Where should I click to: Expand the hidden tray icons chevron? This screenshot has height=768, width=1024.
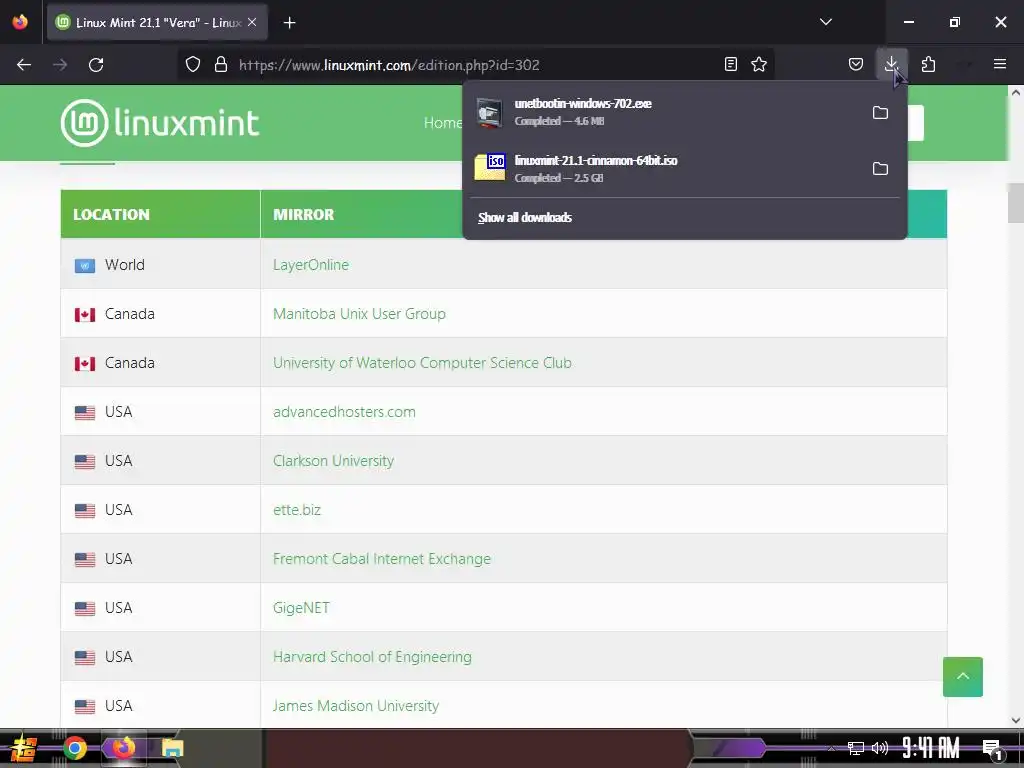[x=831, y=748]
